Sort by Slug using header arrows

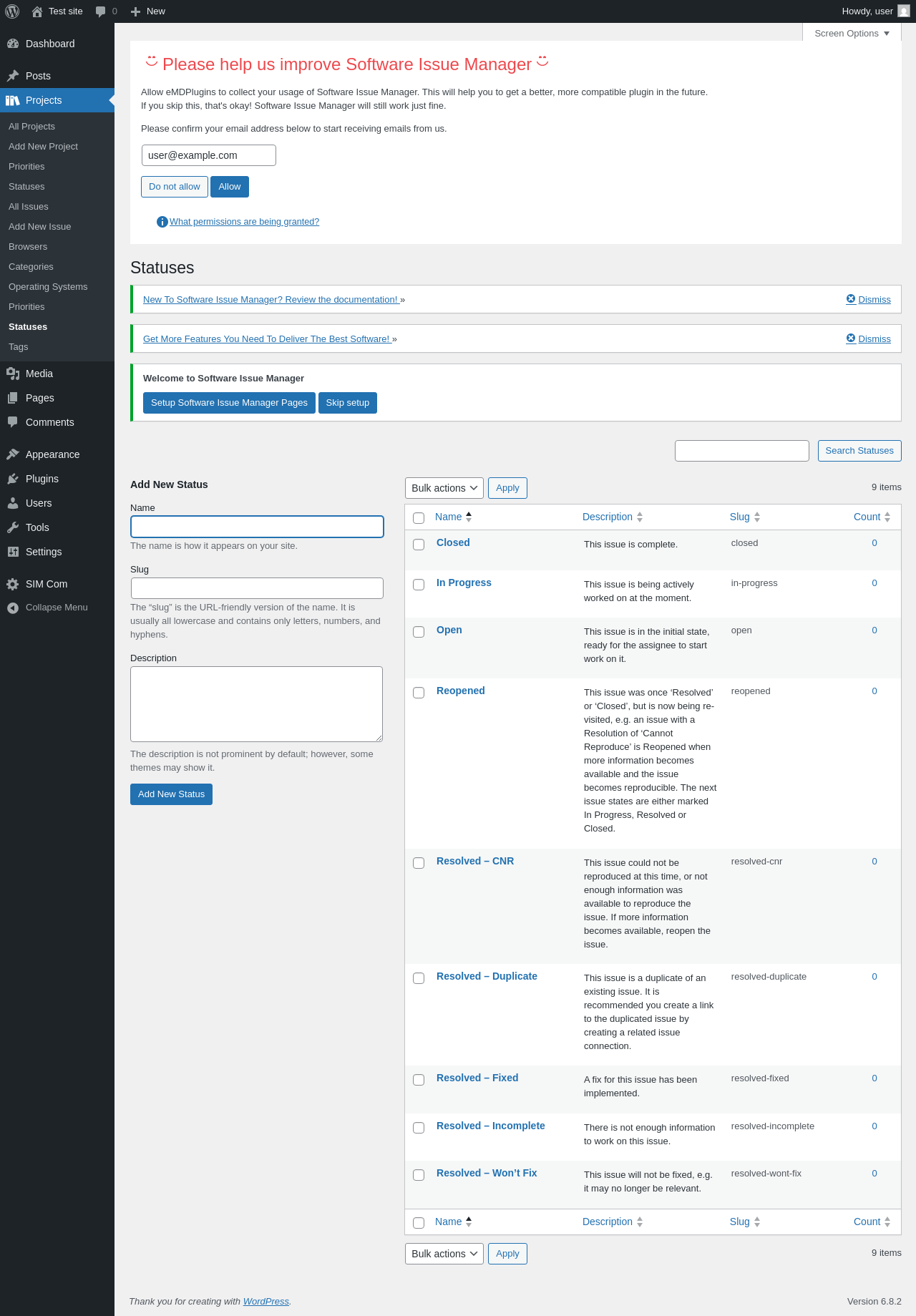pos(757,517)
